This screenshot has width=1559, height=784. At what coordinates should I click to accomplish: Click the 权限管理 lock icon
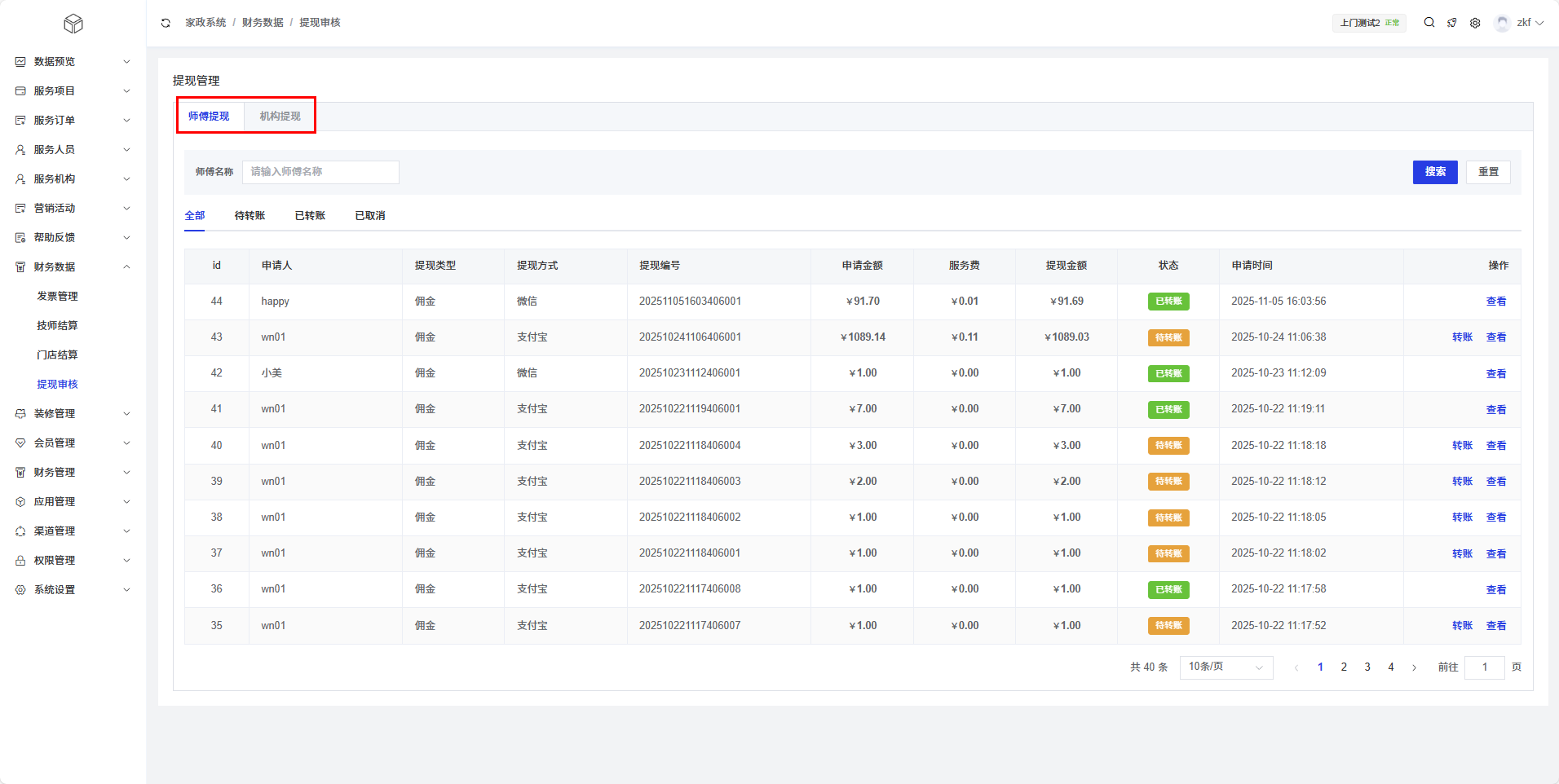point(20,561)
